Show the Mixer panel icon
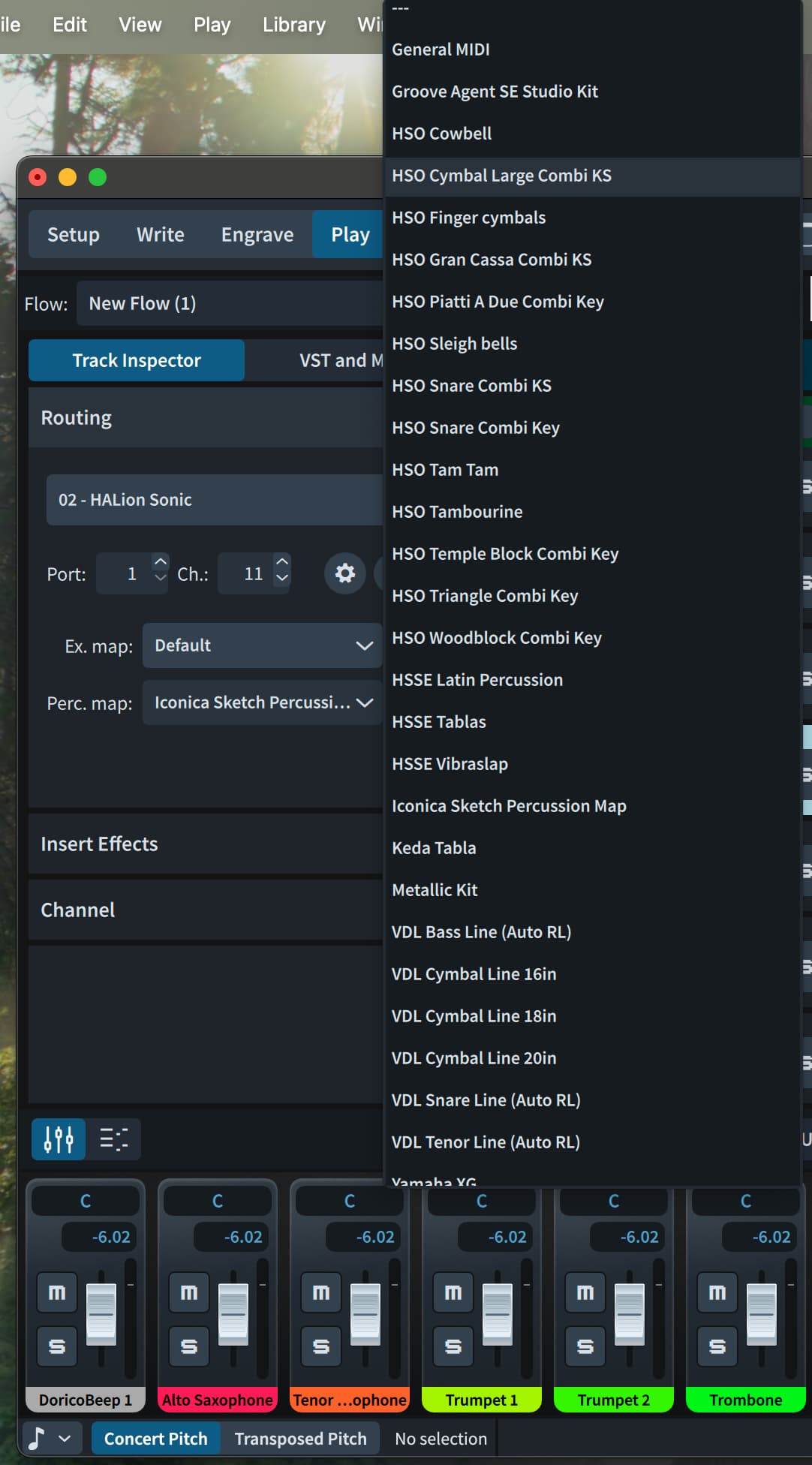The image size is (812, 1465). [x=59, y=1139]
